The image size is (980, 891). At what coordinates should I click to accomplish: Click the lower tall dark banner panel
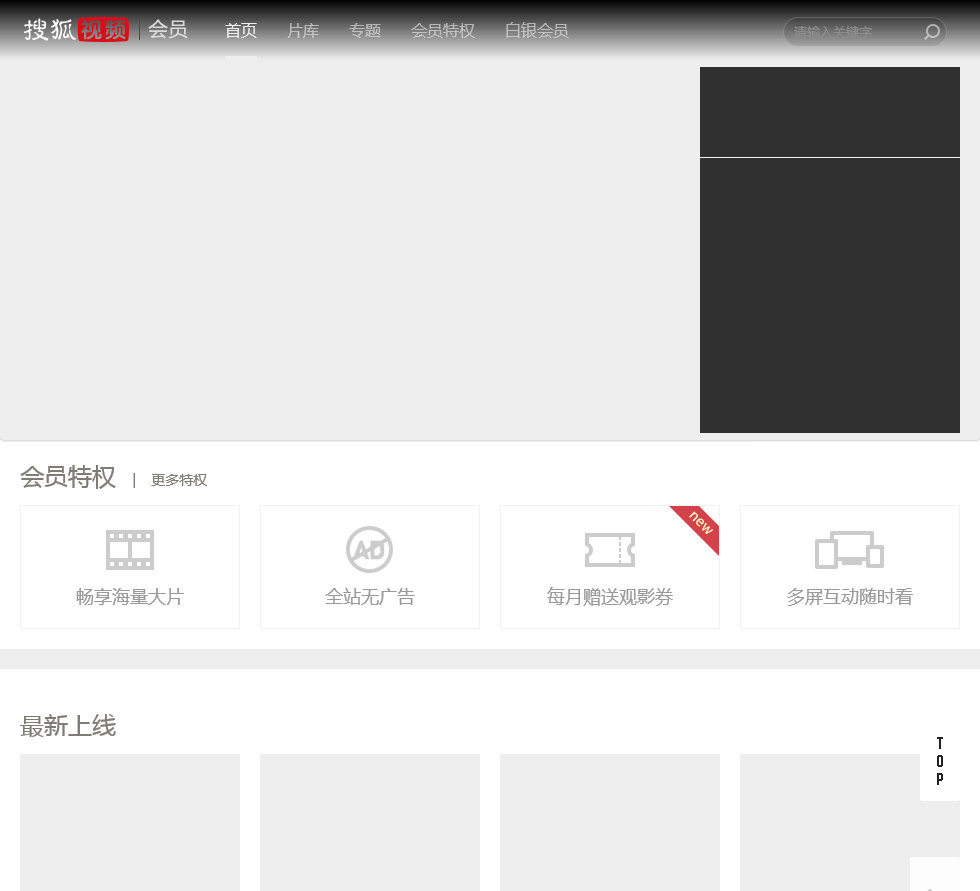[x=830, y=296]
